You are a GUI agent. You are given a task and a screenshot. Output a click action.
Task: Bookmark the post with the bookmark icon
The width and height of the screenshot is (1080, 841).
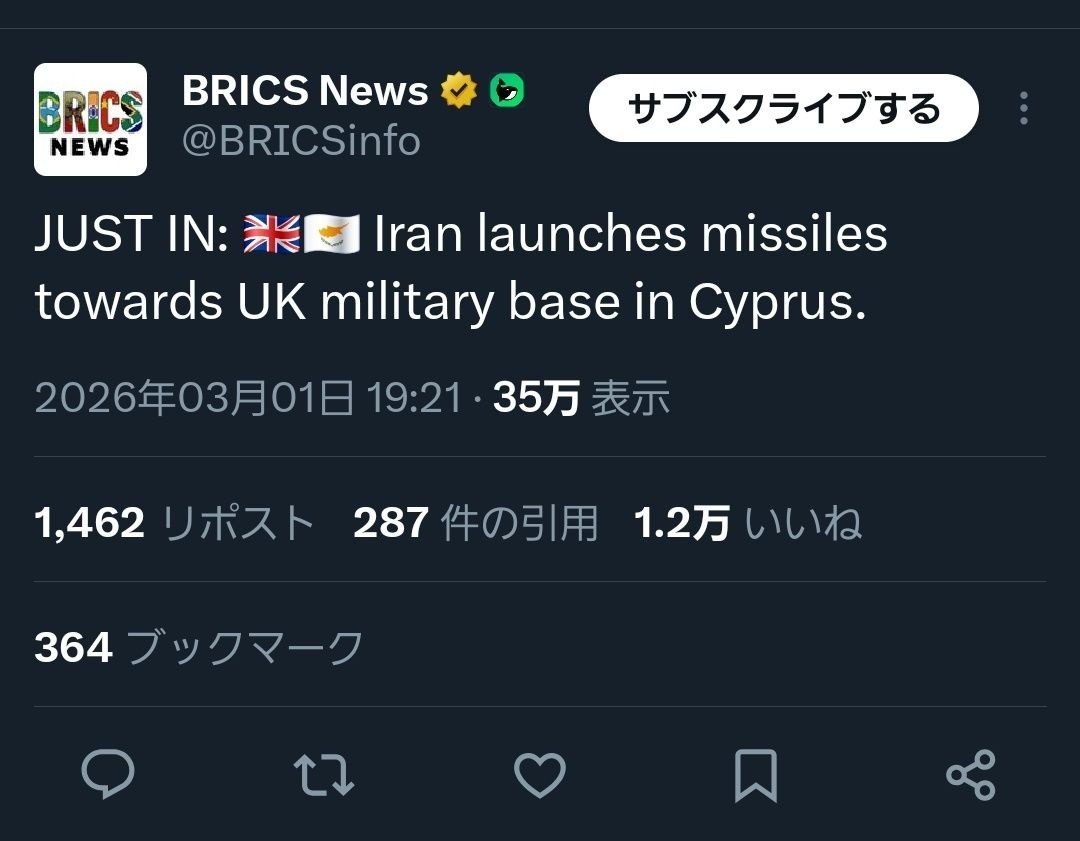pos(755,775)
